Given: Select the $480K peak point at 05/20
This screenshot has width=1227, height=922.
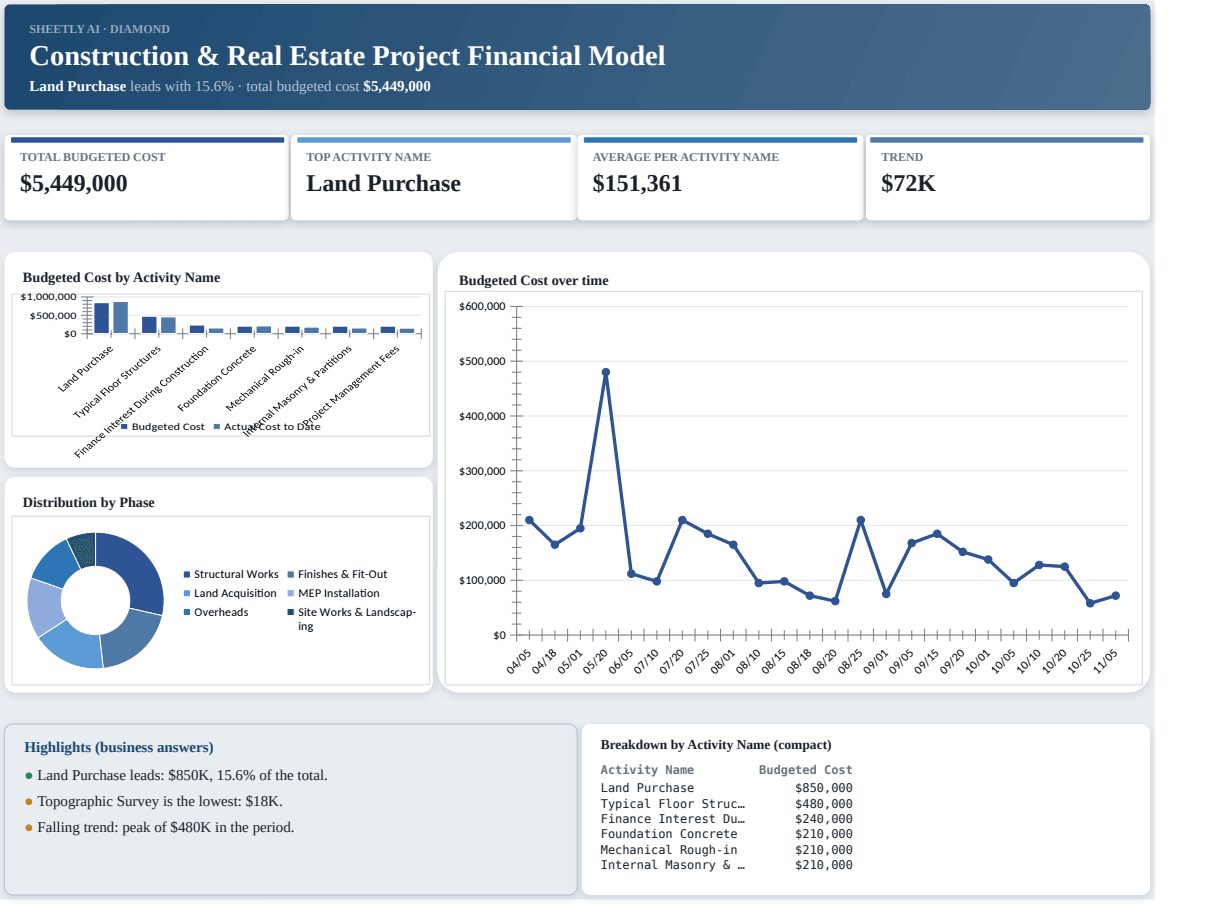Looking at the screenshot, I should coord(606,372).
